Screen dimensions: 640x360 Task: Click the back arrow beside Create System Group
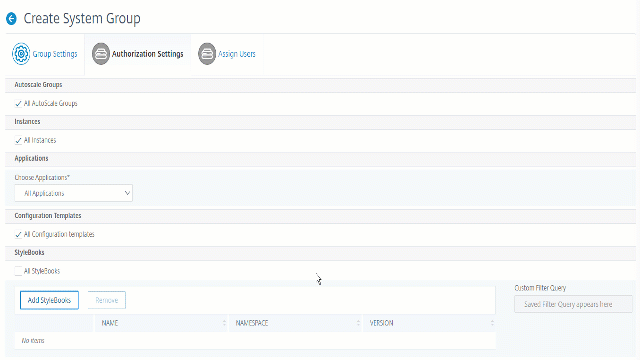pyautogui.click(x=11, y=19)
